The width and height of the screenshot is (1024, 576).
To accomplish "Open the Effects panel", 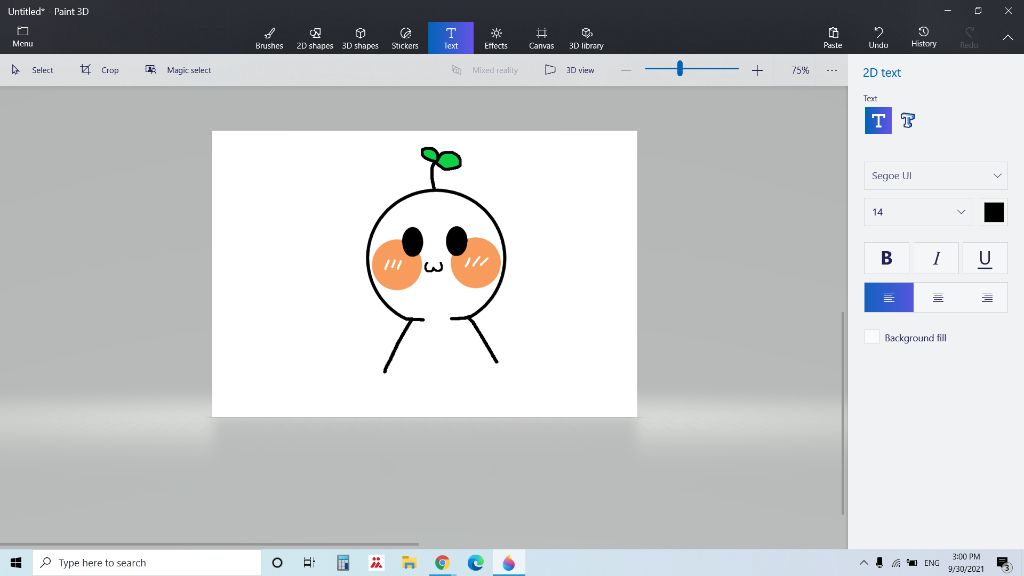I will (496, 38).
